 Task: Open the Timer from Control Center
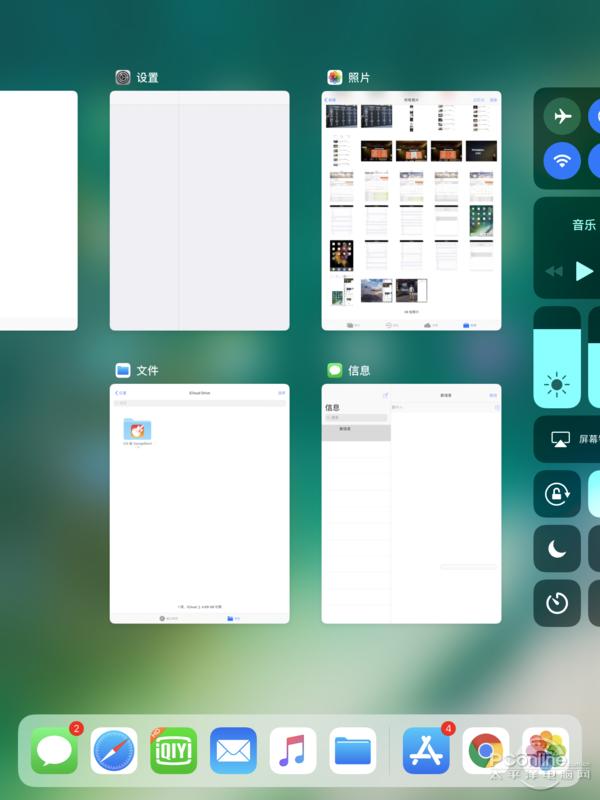click(x=557, y=603)
